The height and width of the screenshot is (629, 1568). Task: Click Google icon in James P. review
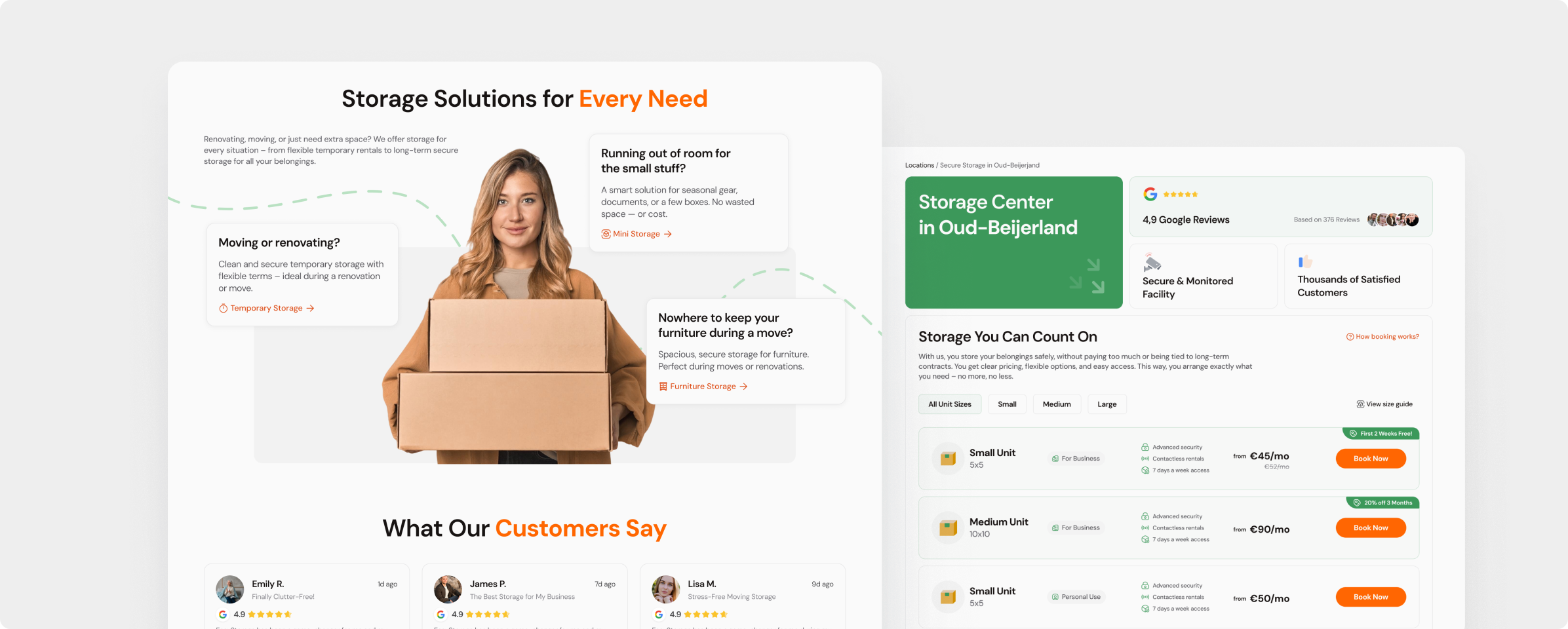click(x=441, y=615)
